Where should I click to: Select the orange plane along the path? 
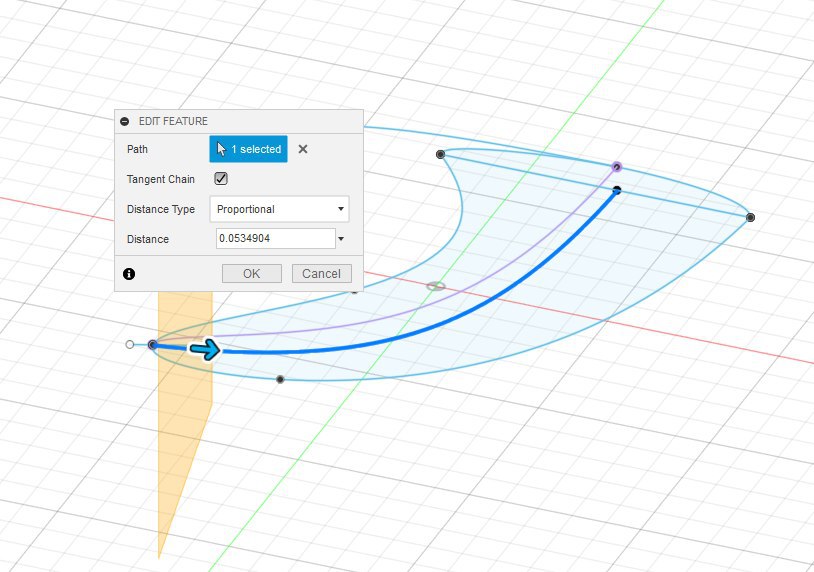click(x=183, y=415)
